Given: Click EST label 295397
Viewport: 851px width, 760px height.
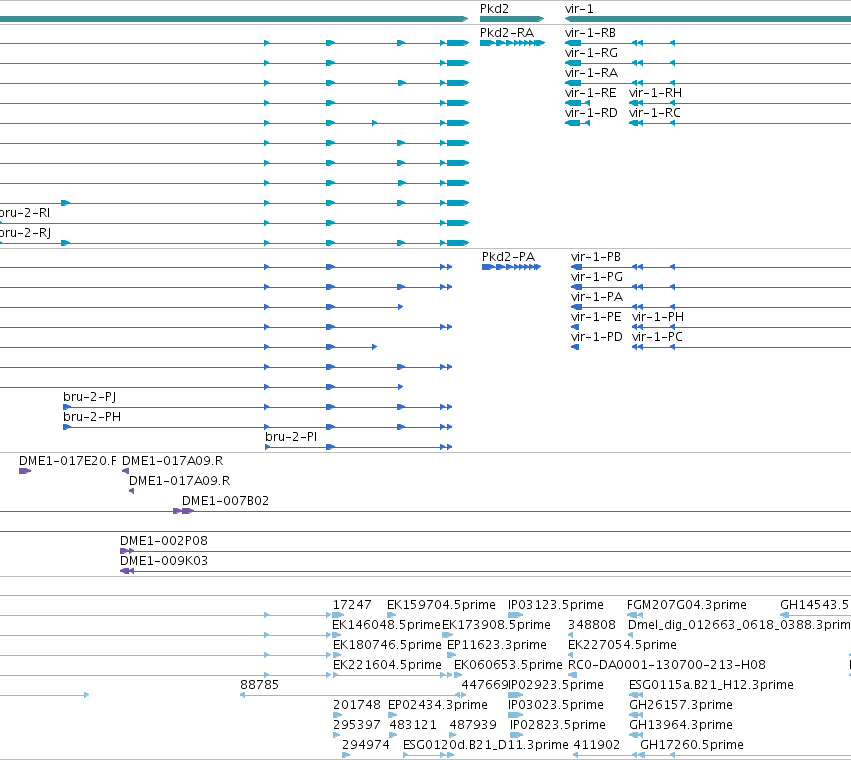Looking at the screenshot, I should point(357,725).
